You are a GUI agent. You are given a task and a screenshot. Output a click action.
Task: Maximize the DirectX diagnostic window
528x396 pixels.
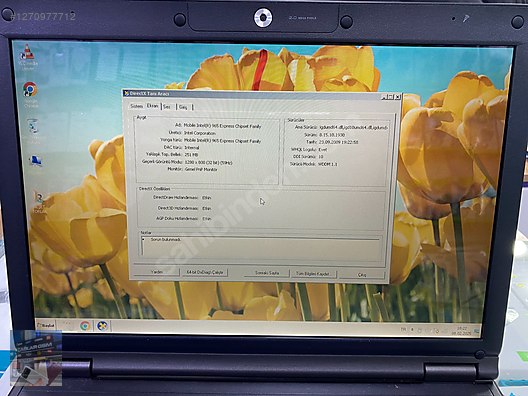tap(391, 97)
